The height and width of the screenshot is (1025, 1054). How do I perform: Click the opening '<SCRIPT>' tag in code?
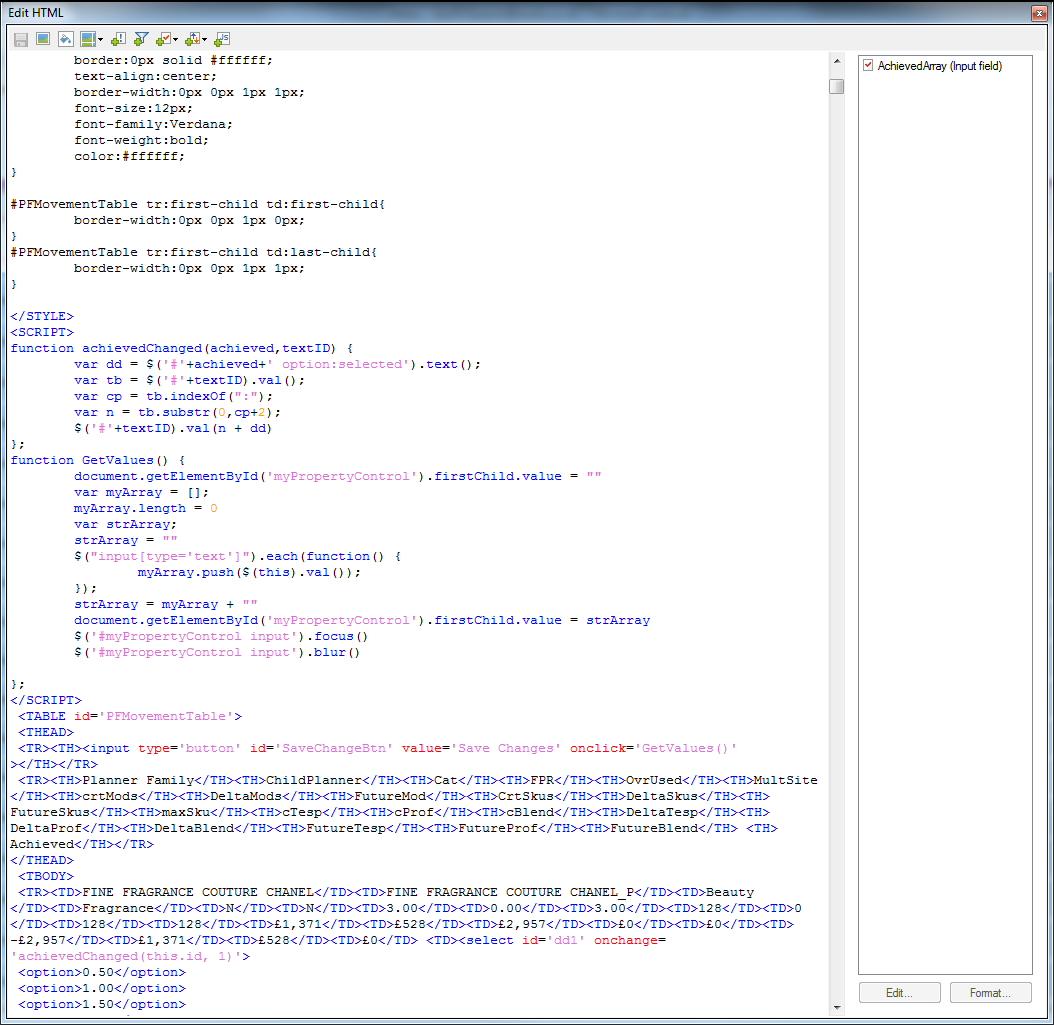point(42,332)
